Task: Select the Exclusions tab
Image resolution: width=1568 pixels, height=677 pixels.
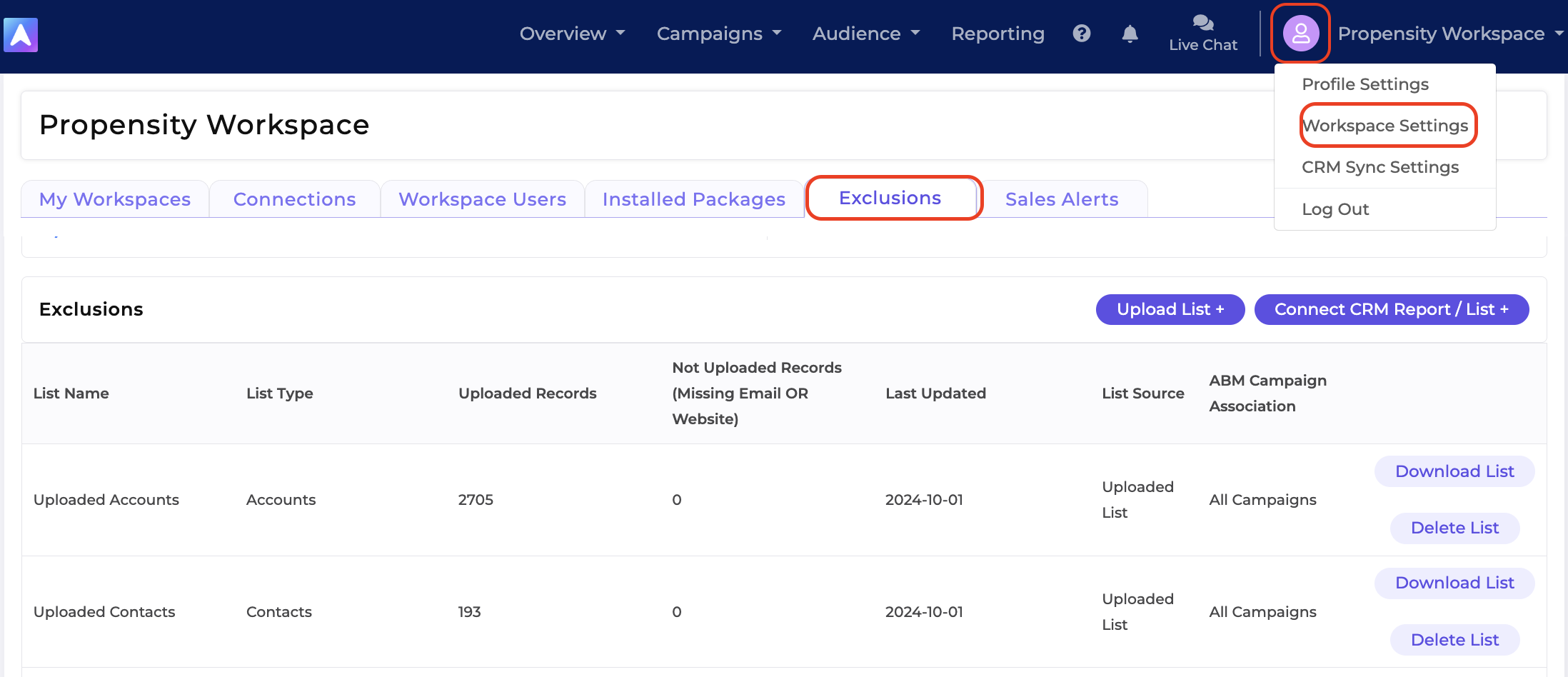Action: pos(890,198)
